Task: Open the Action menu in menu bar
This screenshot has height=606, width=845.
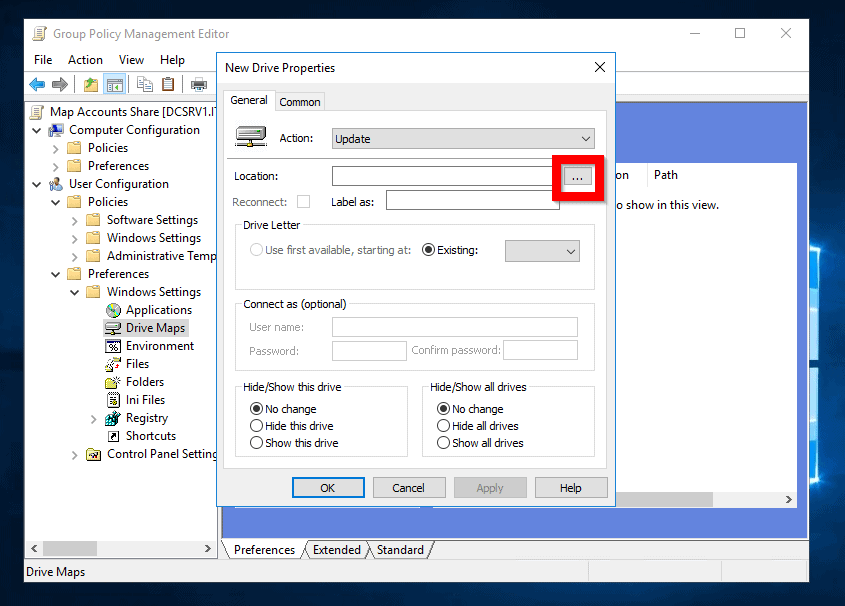Action: pos(85,60)
